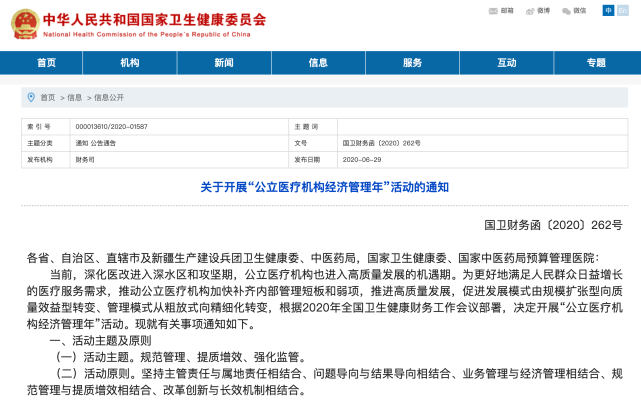Open the 专题 navigation tab
641x401 pixels.
(596, 63)
